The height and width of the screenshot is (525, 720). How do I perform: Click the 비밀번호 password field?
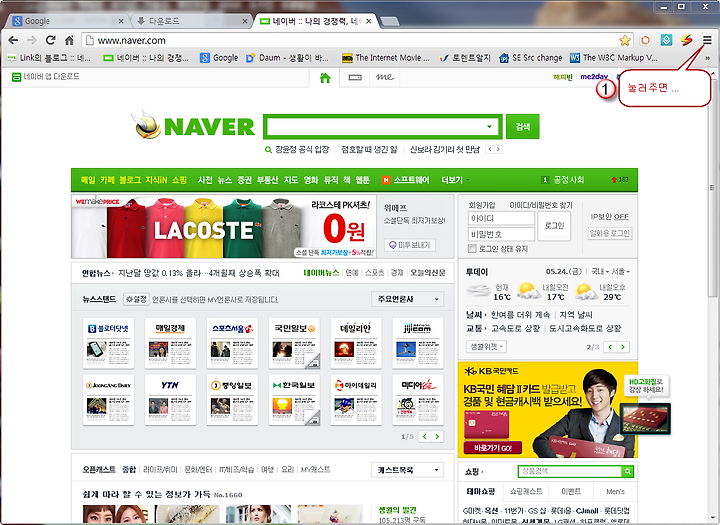click(x=501, y=234)
